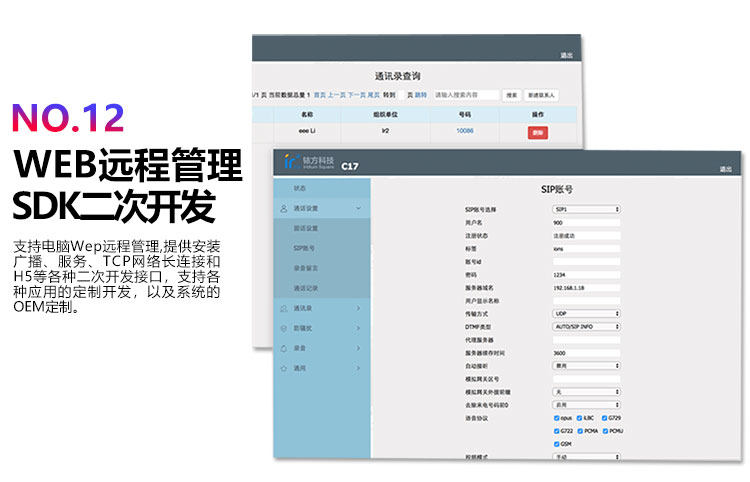Click the 下一页 pagination link
Viewport: 750px width, 482px height.
pos(357,95)
